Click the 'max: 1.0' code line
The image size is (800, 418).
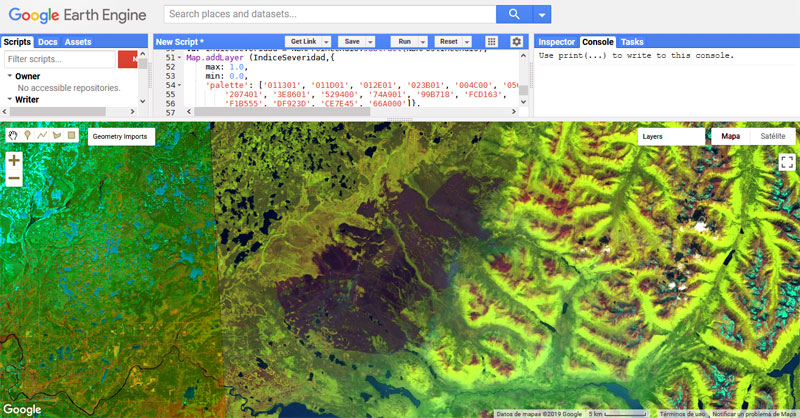click(227, 67)
